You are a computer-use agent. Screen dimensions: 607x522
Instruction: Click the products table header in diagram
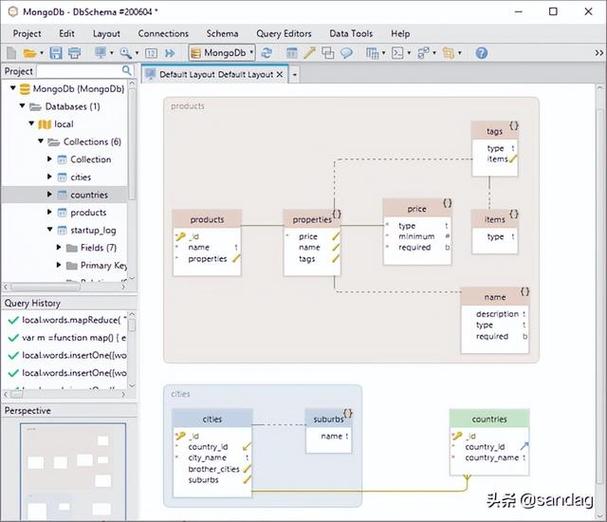point(207,219)
